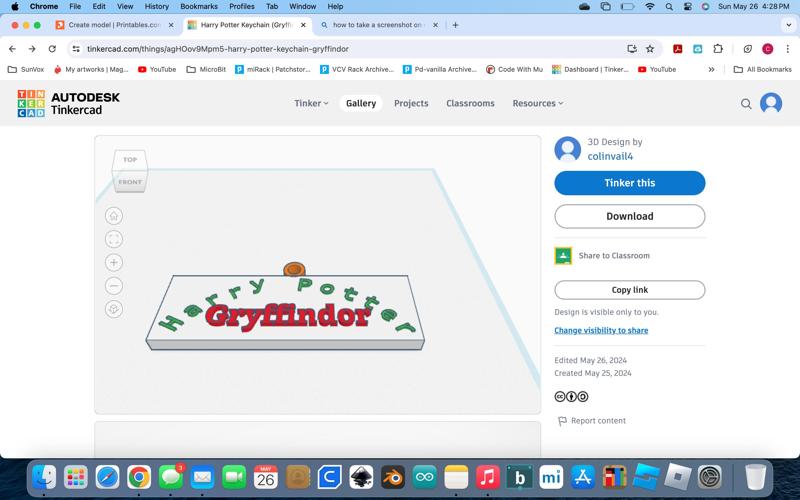Click the Google Classroom share icon
The width and height of the screenshot is (800, 500).
pos(563,256)
